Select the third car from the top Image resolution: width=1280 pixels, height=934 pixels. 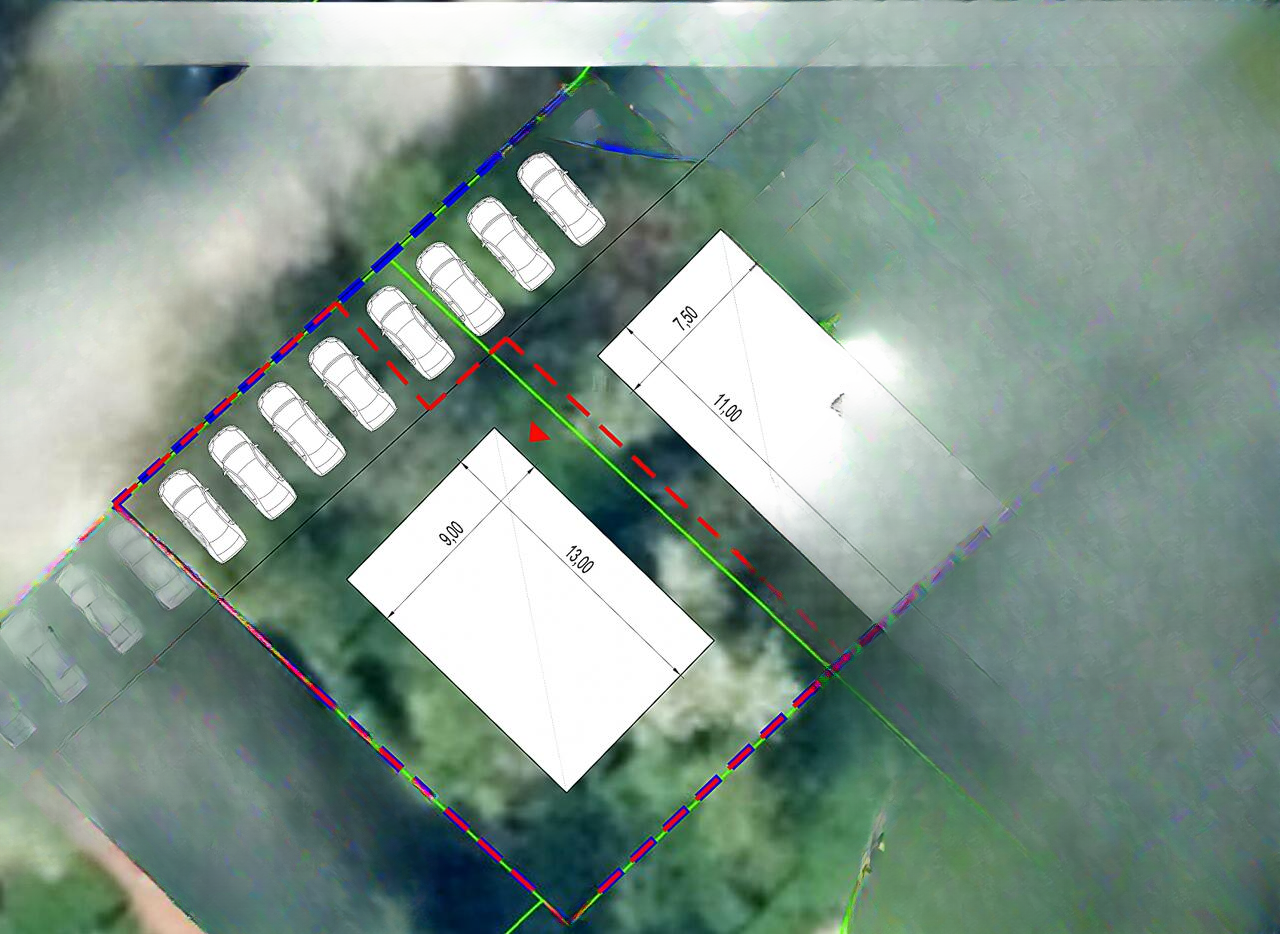pos(460,289)
